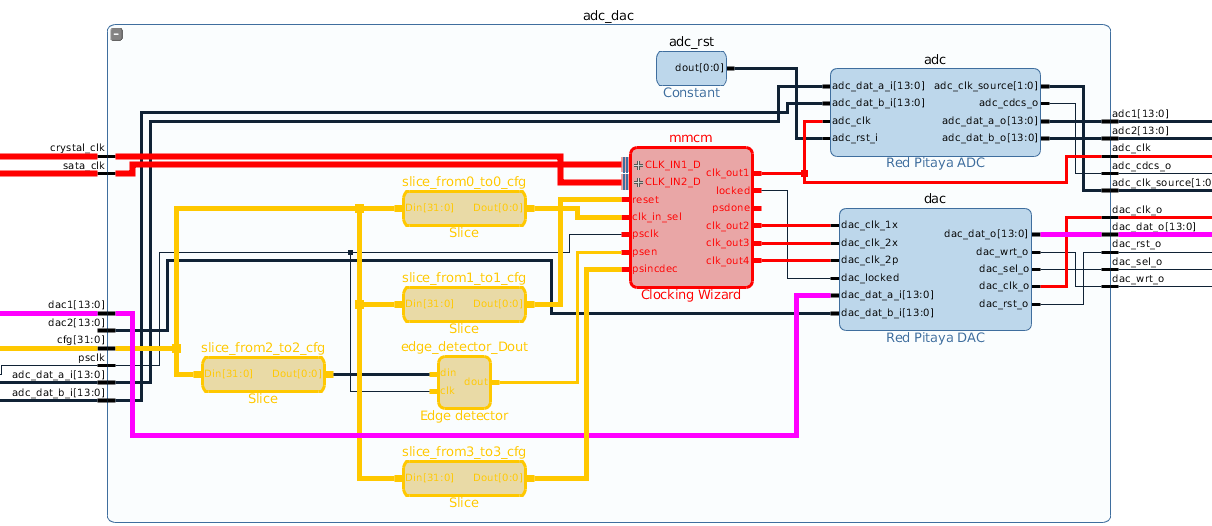This screenshot has height=526, width=1212.
Task: Click the dac2[13:0] input port
Action: pos(76,322)
